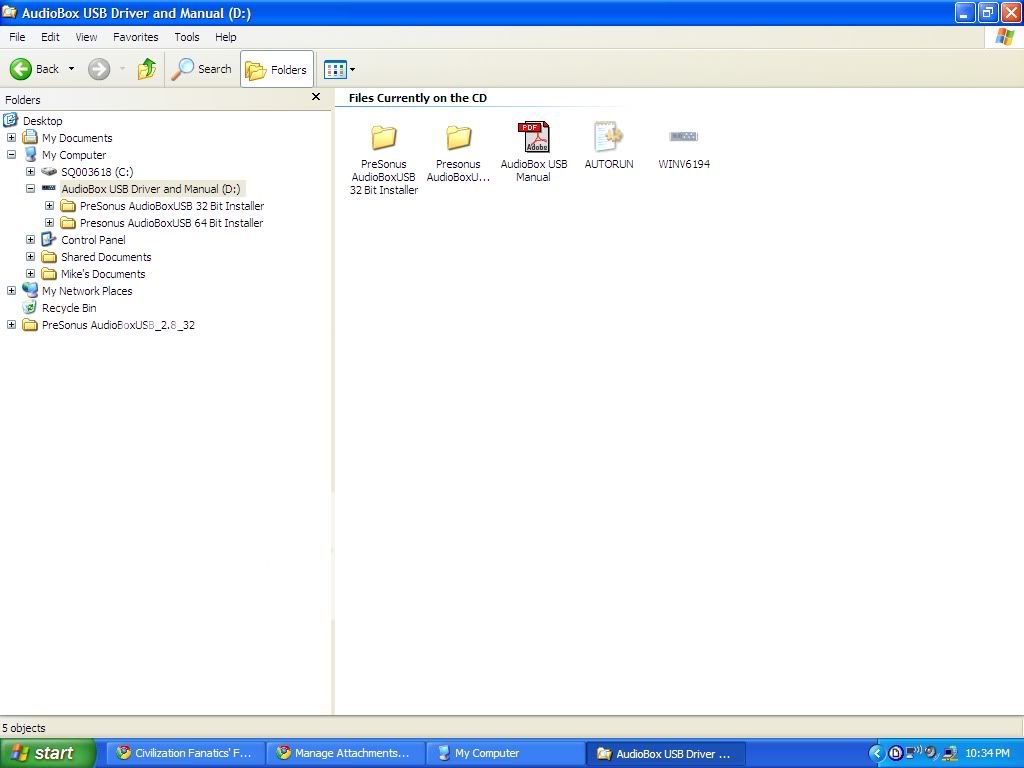
Task: Expand the Control Panel tree node
Action: point(30,240)
